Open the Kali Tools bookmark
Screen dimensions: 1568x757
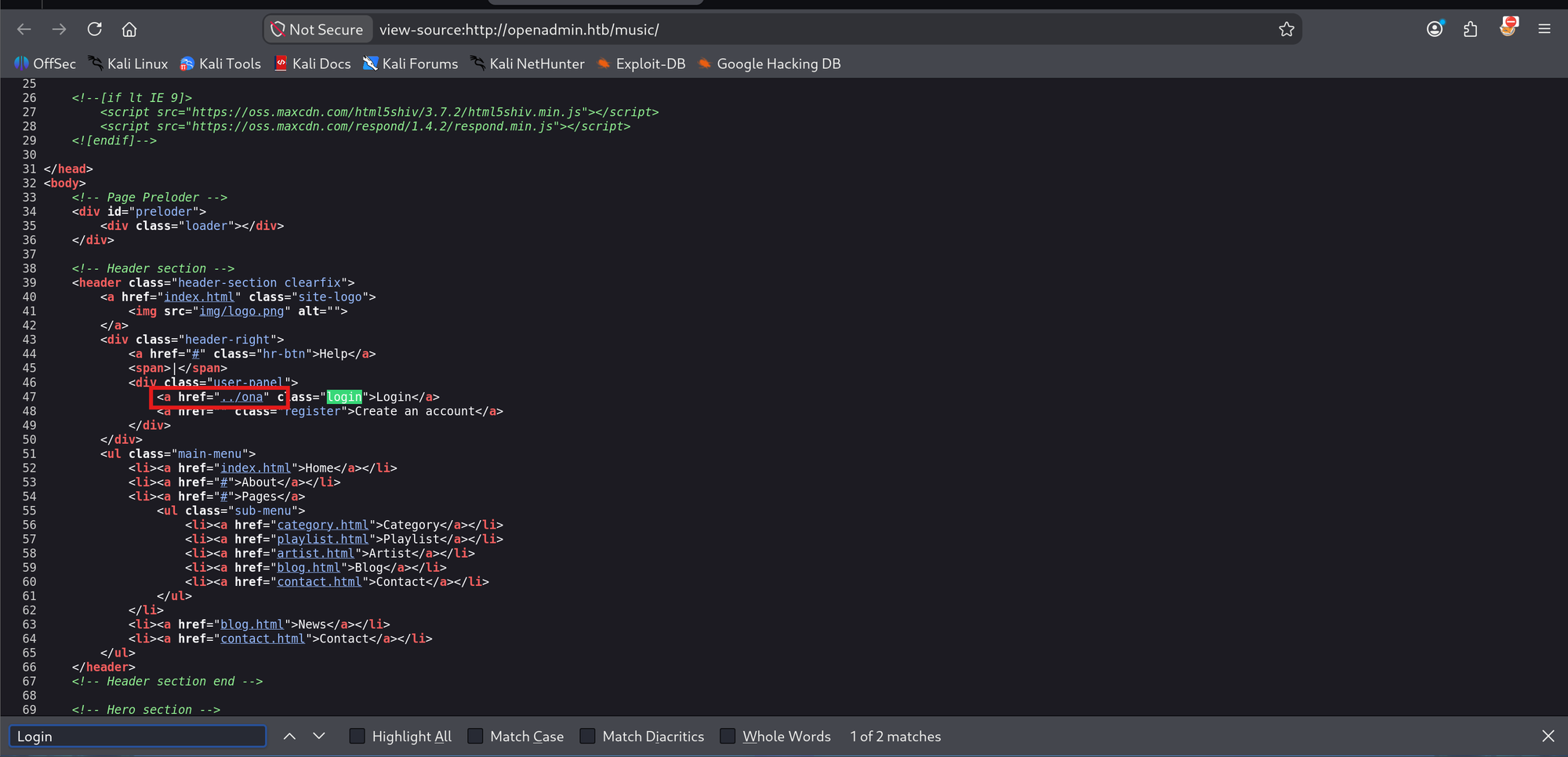point(220,64)
